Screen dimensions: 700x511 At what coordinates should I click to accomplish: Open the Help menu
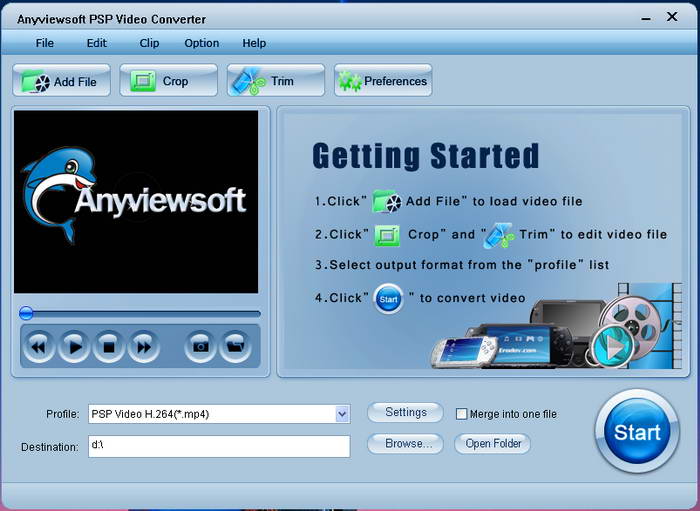254,43
